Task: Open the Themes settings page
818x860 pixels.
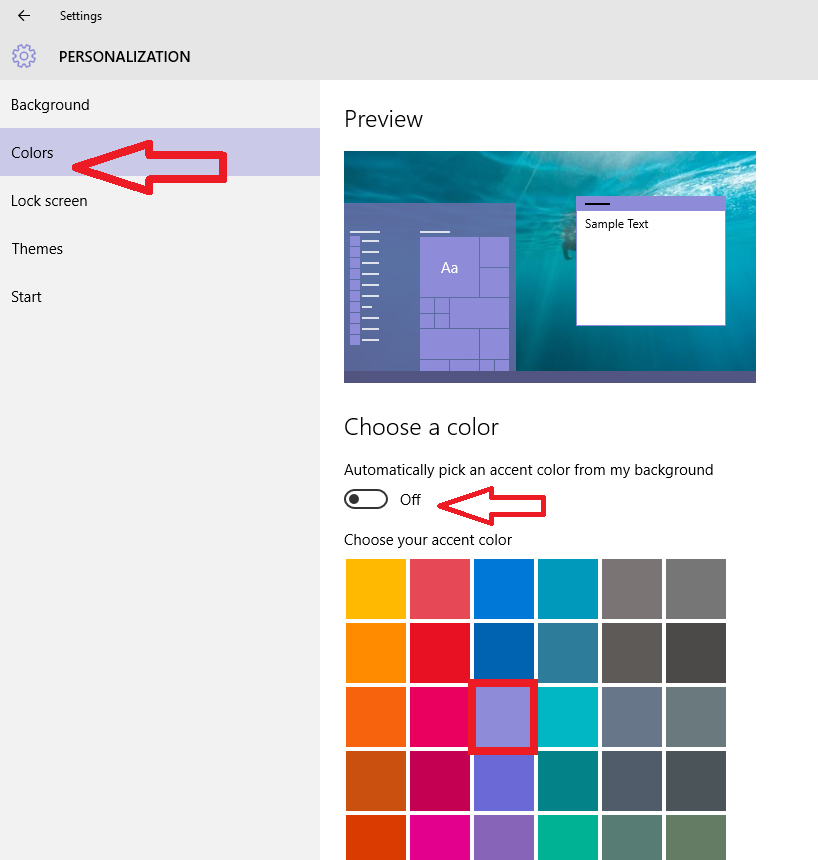Action: (x=37, y=248)
